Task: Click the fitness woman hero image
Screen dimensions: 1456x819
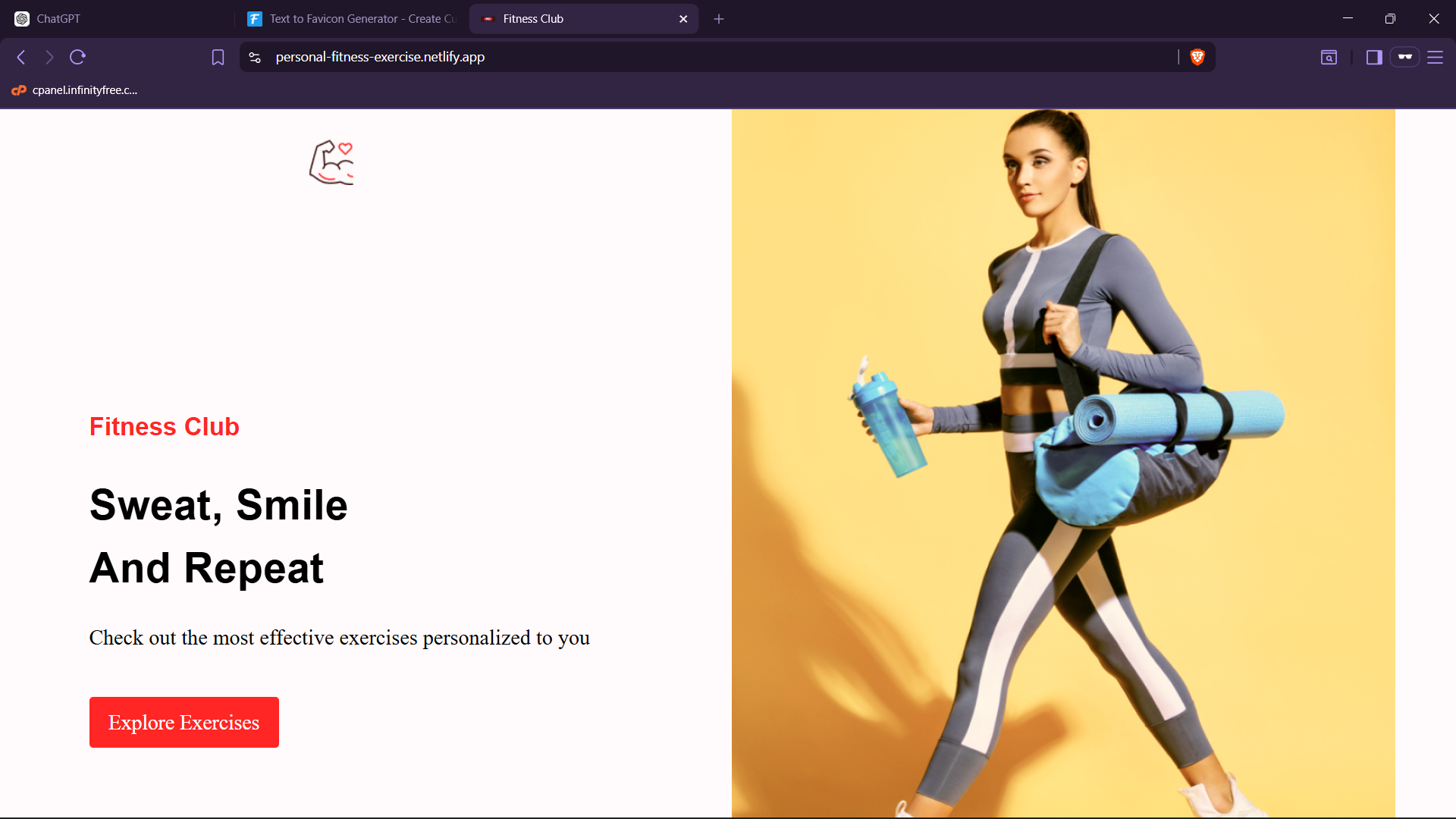Action: 1062,463
